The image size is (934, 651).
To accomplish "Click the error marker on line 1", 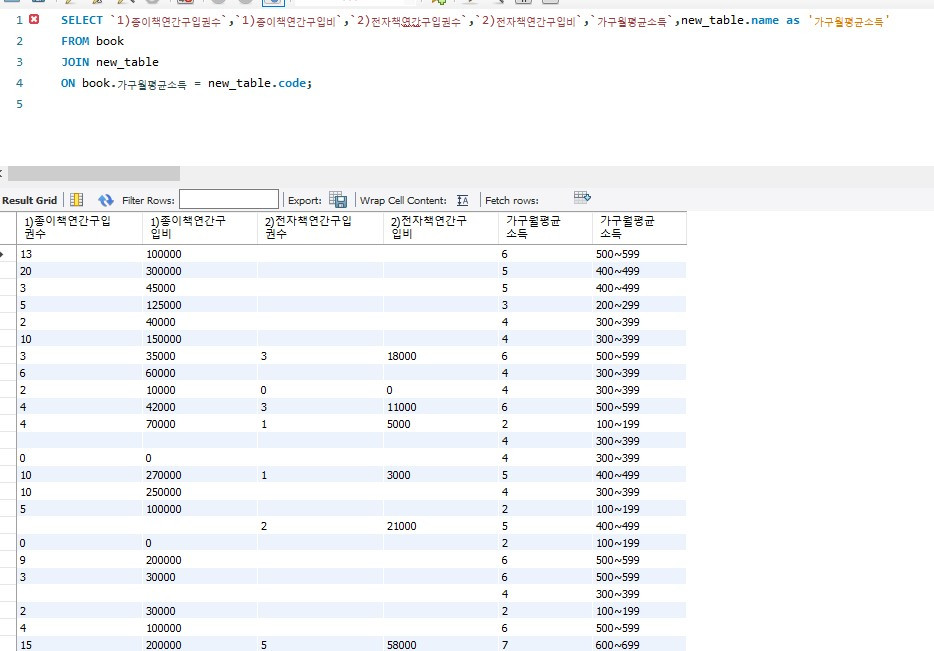I will tap(34, 19).
